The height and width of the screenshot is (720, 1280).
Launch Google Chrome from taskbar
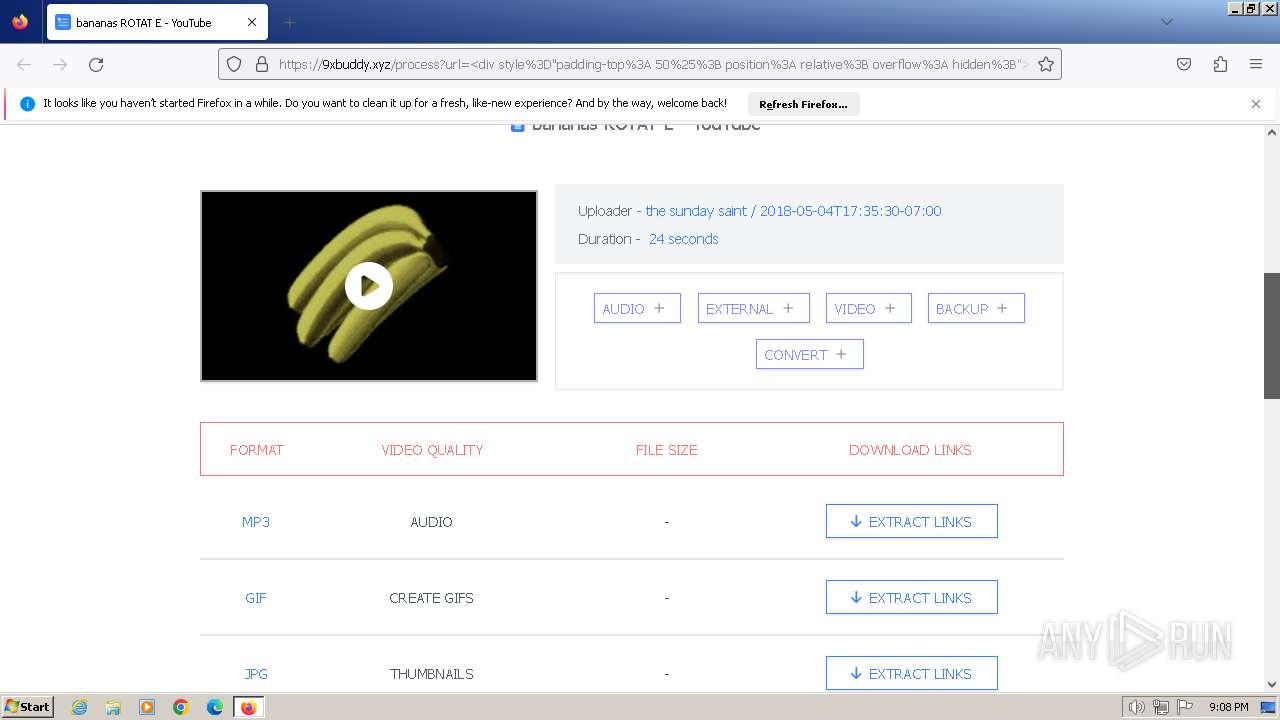(x=181, y=707)
